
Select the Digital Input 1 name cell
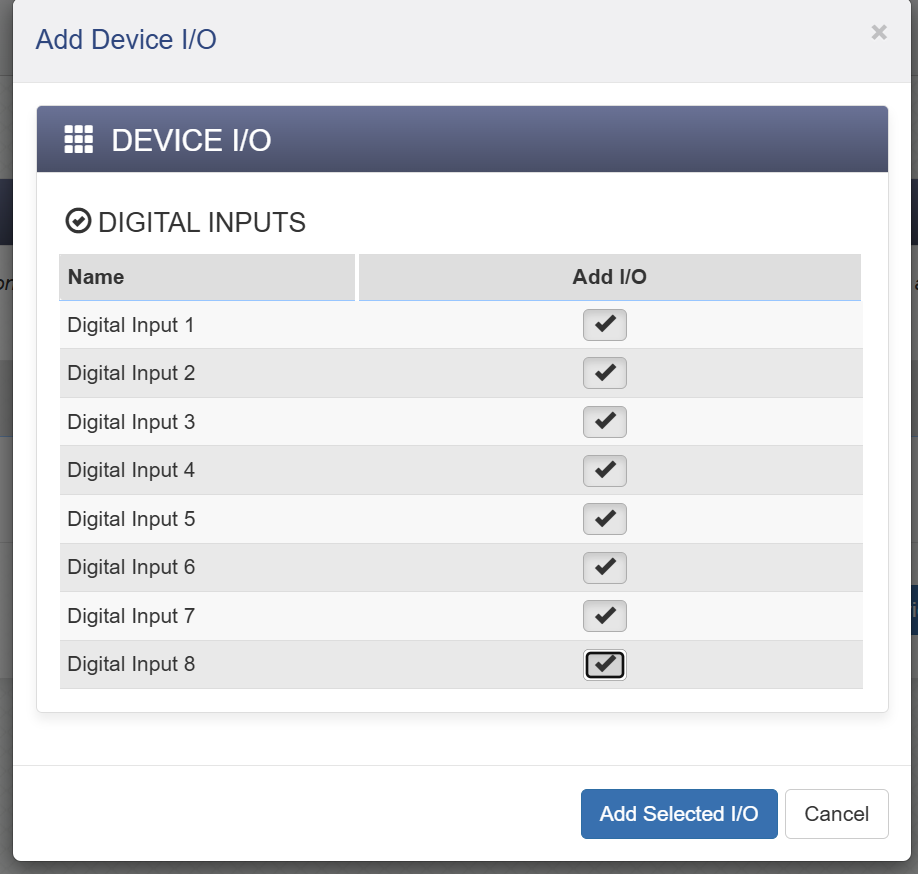coord(131,325)
